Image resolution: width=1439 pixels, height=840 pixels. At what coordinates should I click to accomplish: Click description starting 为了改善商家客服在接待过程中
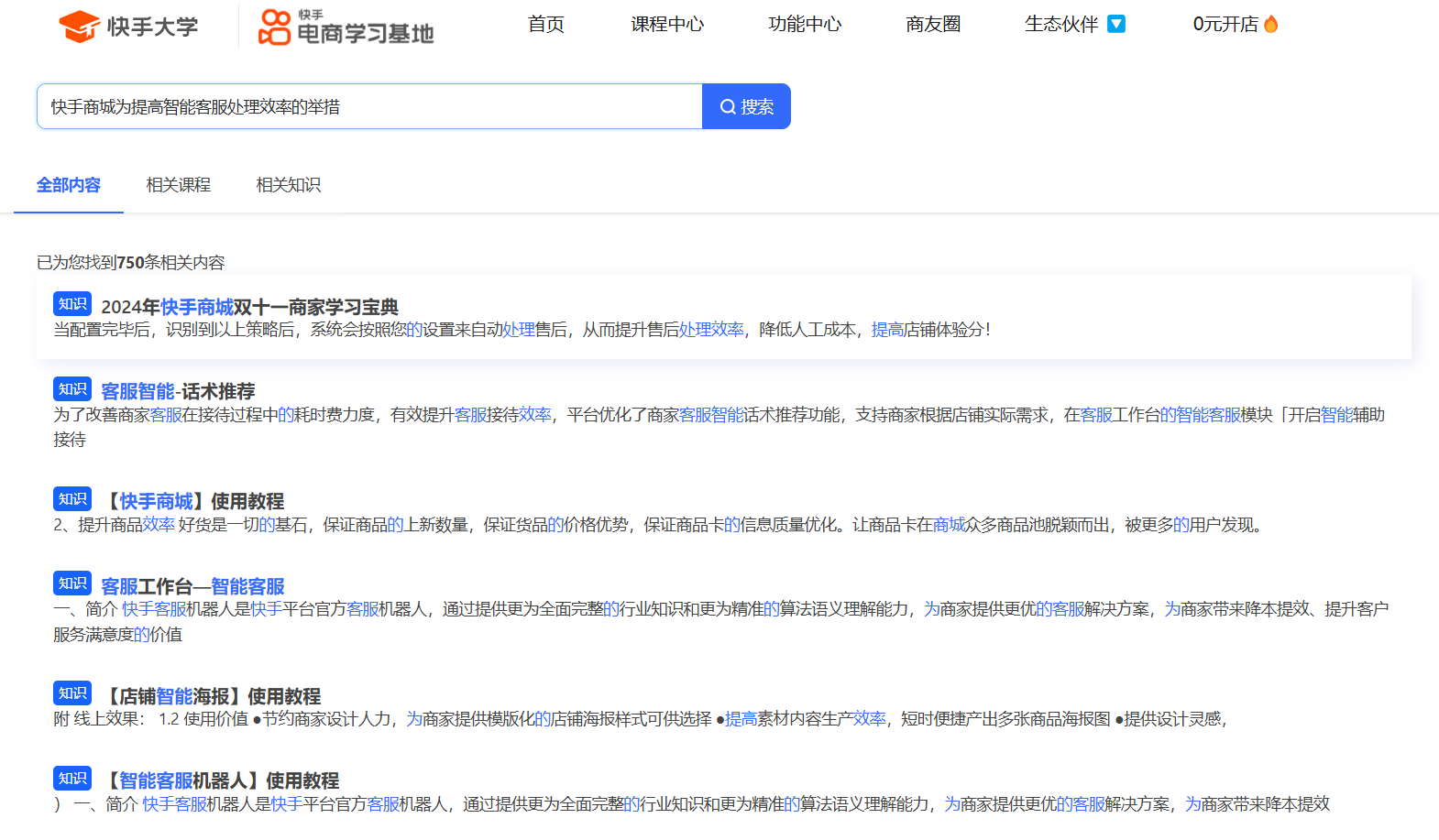pyautogui.click(x=719, y=427)
